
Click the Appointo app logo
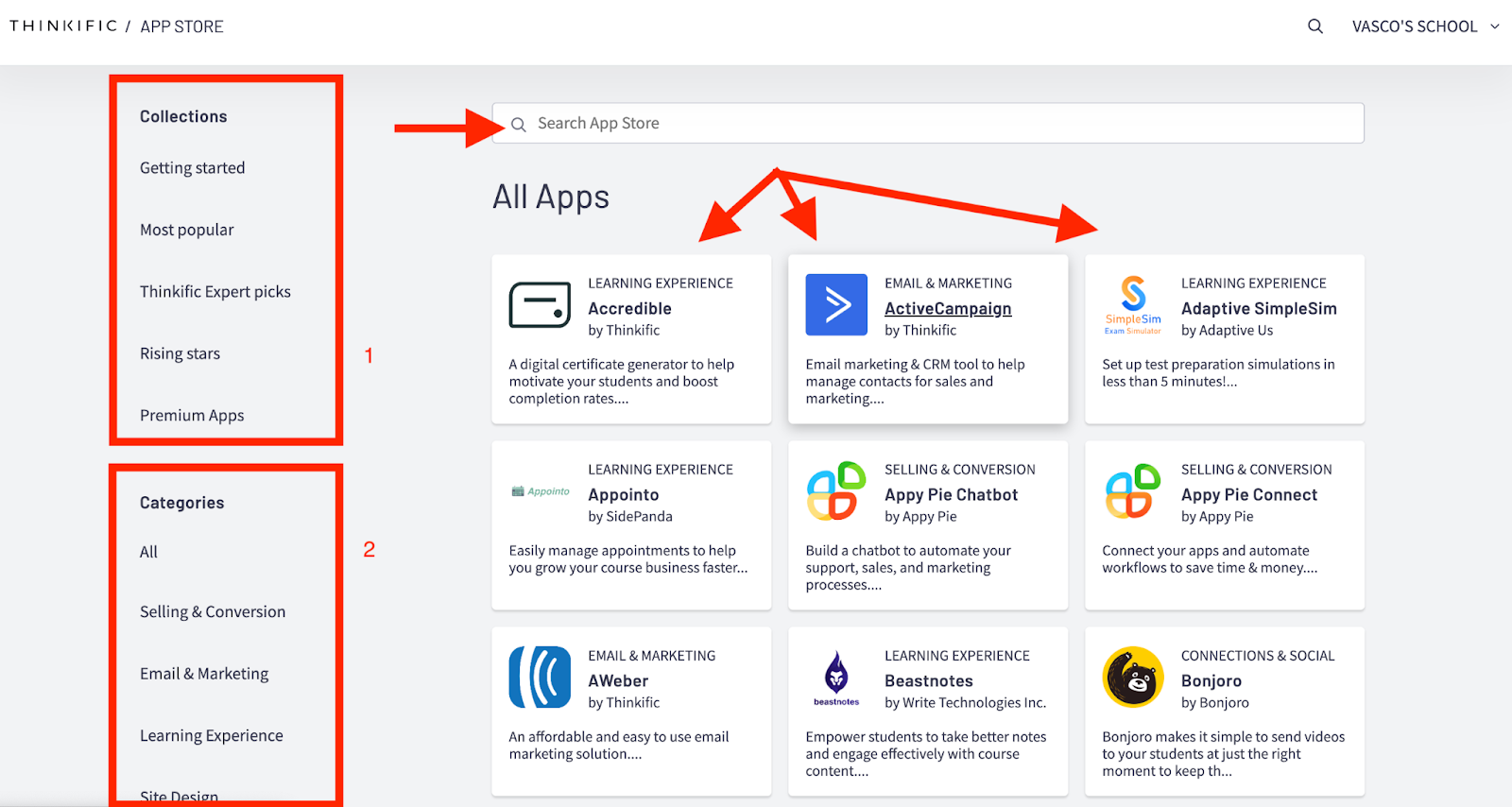click(x=540, y=491)
